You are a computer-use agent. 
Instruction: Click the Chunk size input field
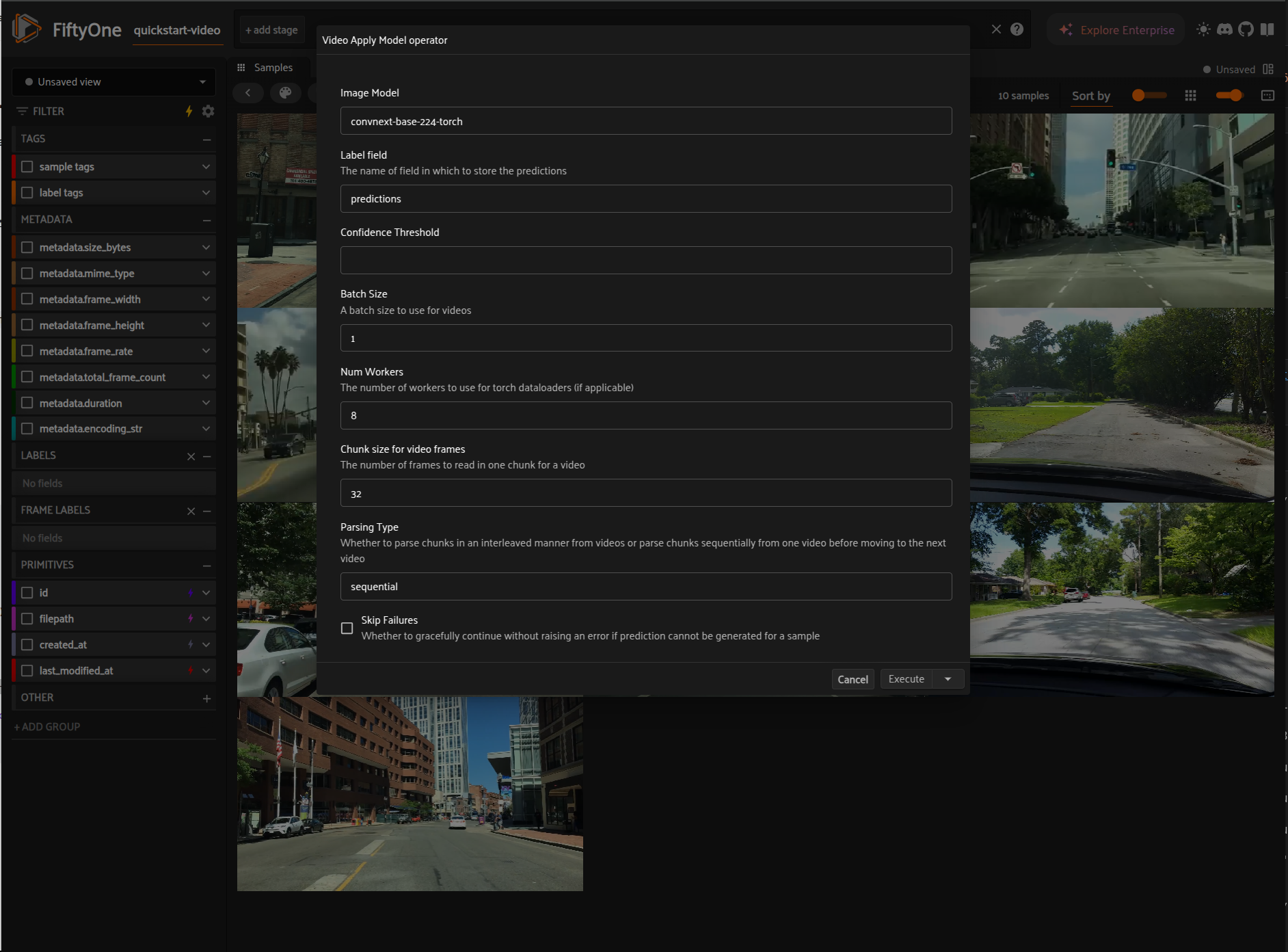[646, 493]
